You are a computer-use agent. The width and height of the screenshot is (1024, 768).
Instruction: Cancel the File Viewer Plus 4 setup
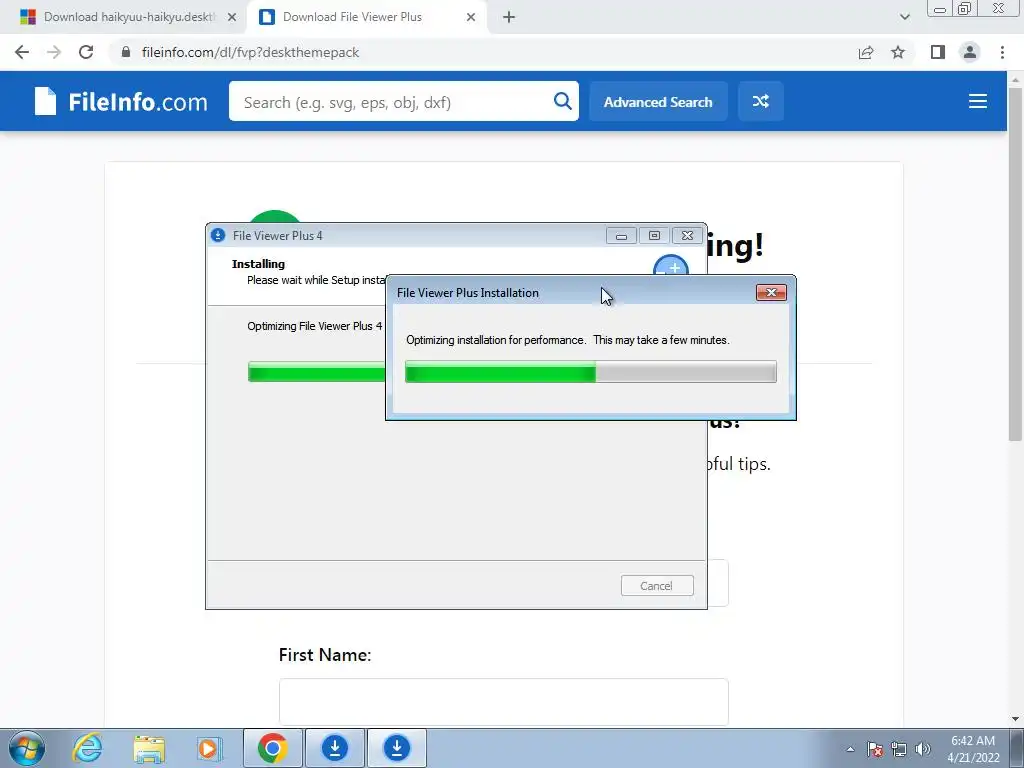(x=656, y=586)
